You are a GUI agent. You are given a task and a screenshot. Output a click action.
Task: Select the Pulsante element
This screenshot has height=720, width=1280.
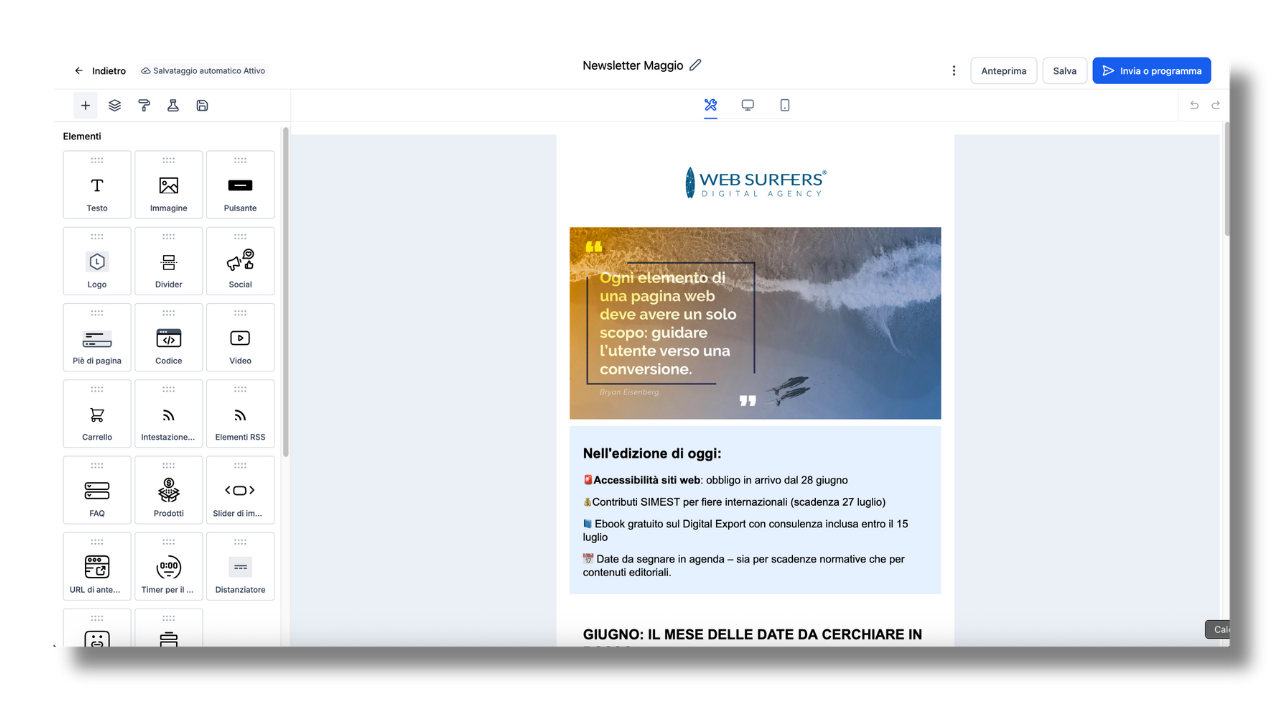coord(240,185)
